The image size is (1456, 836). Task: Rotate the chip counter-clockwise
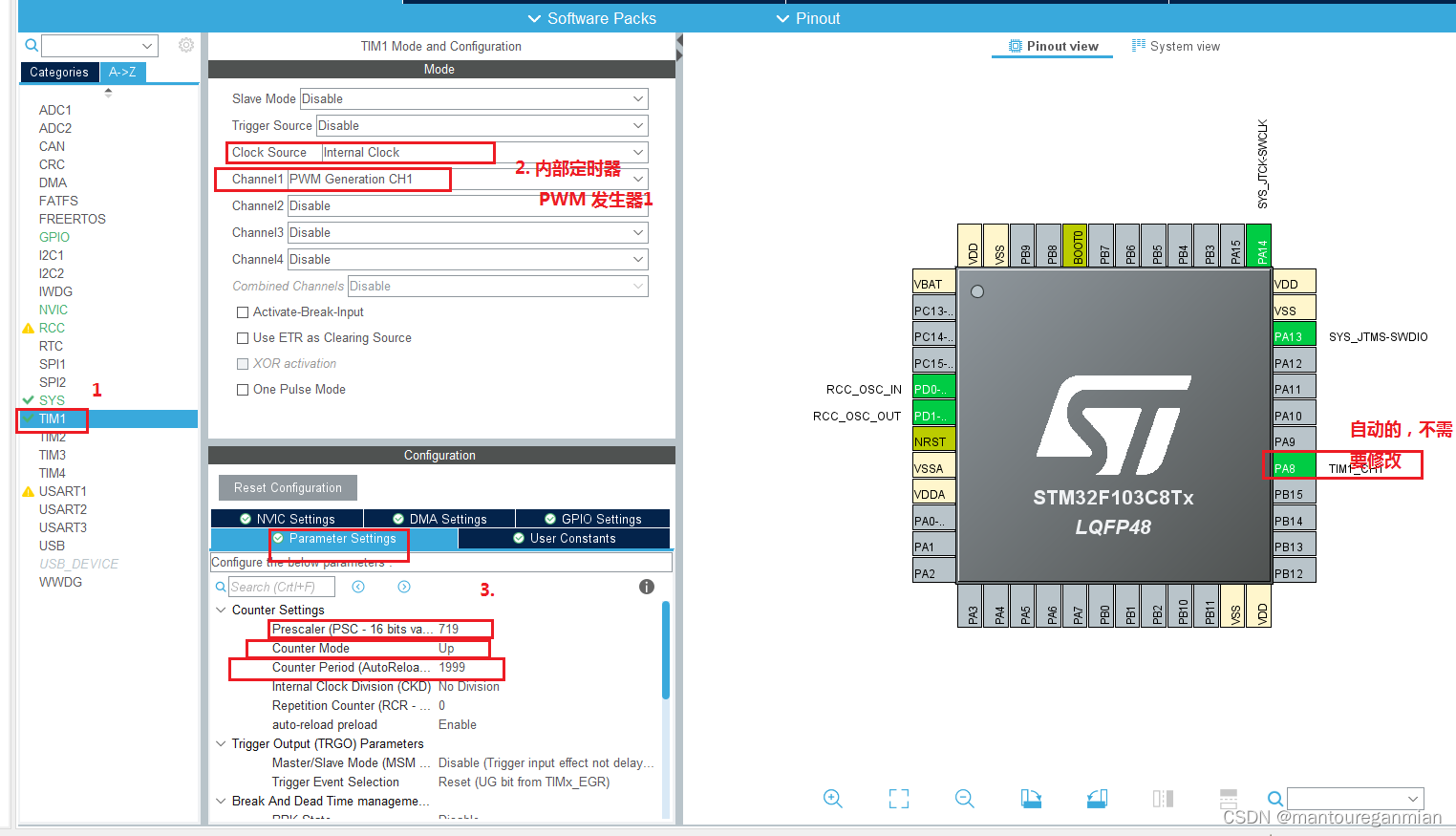coord(1097,799)
